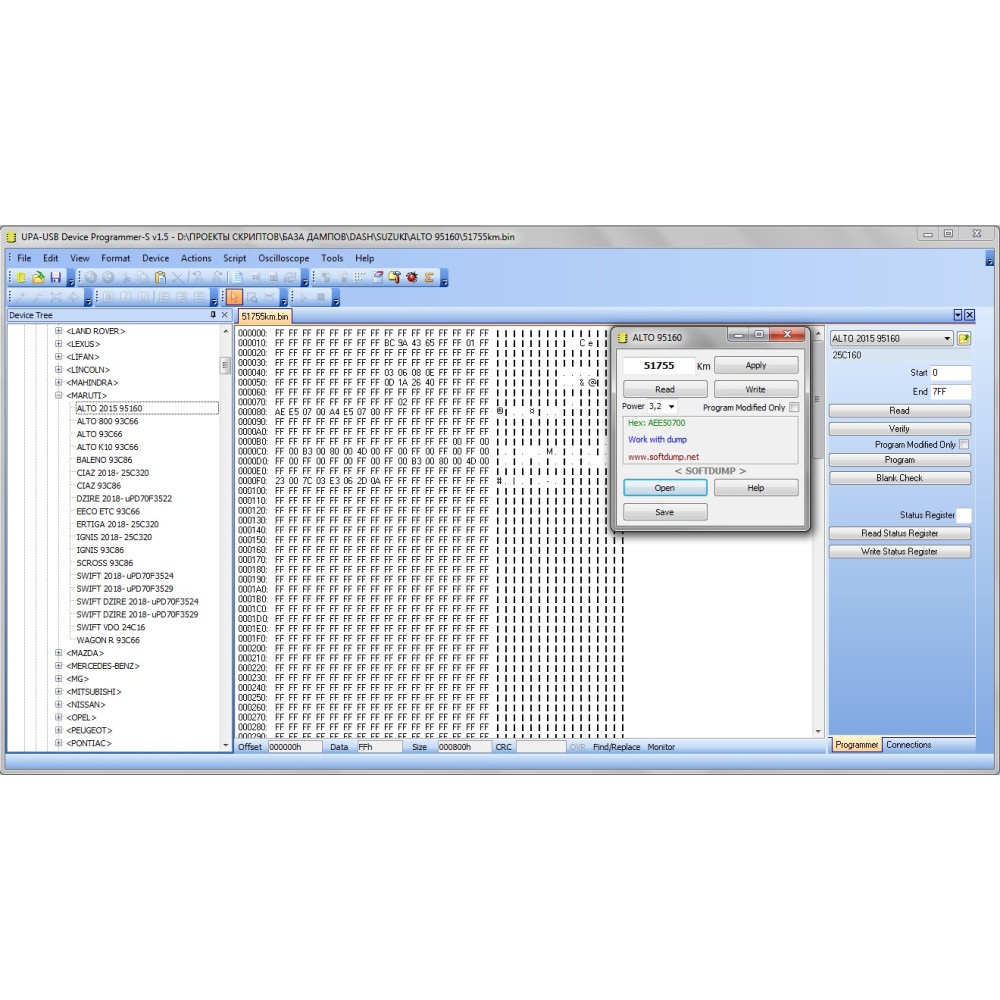
Task: Open the Device menu
Action: tap(156, 258)
